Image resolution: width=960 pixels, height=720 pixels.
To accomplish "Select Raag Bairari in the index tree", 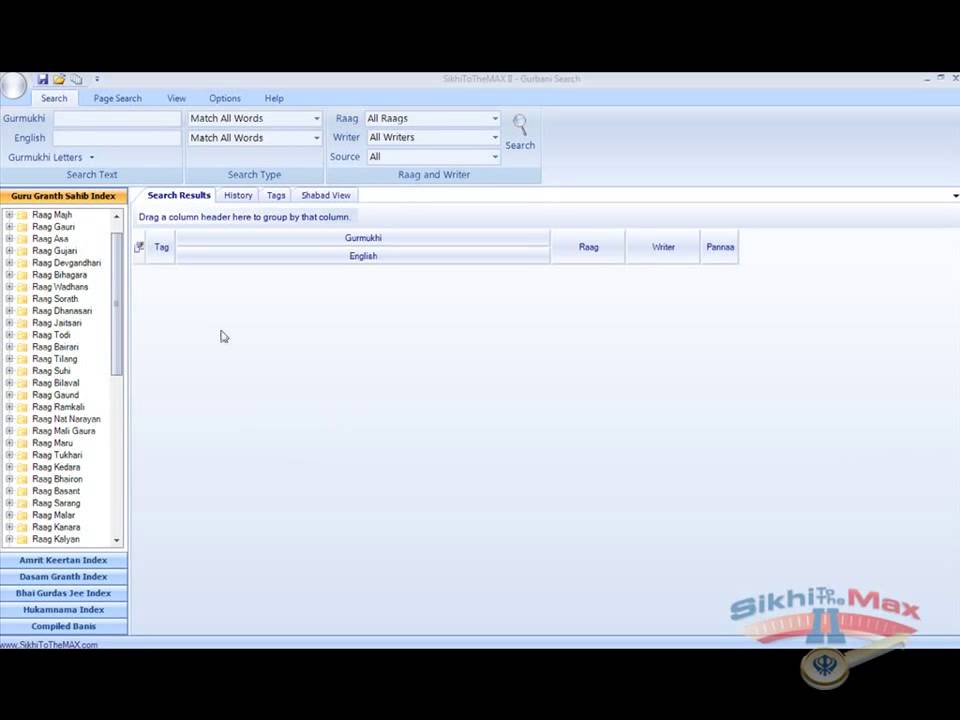I will [x=55, y=347].
